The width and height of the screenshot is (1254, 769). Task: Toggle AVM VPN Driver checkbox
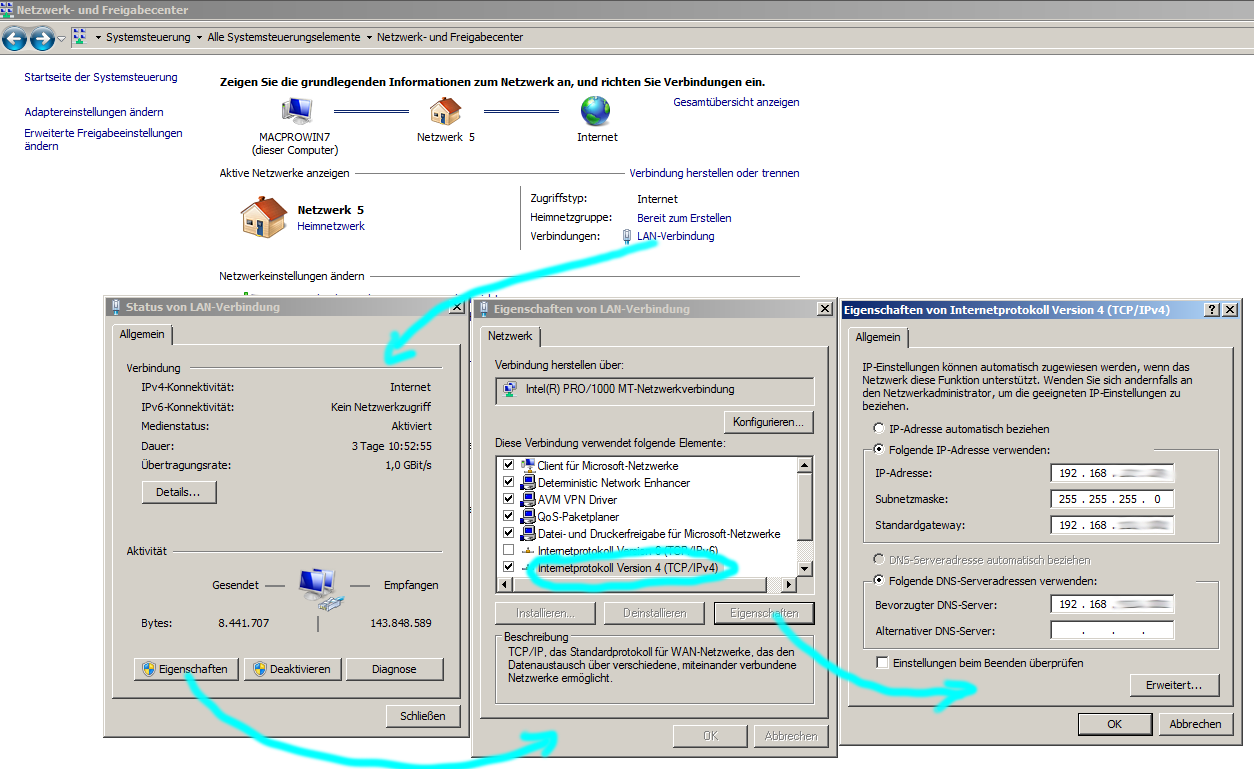point(509,499)
